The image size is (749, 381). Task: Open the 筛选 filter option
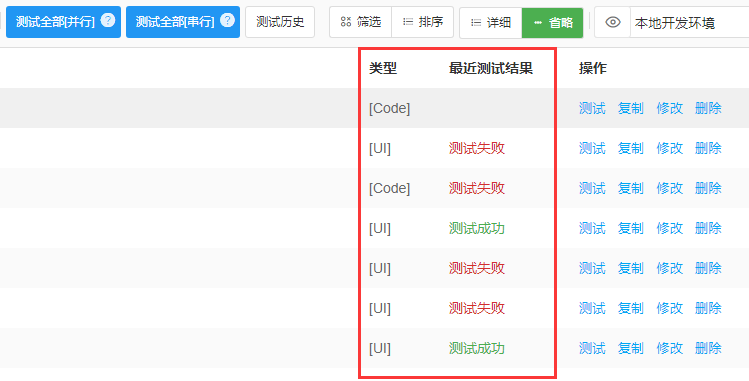tap(361, 22)
